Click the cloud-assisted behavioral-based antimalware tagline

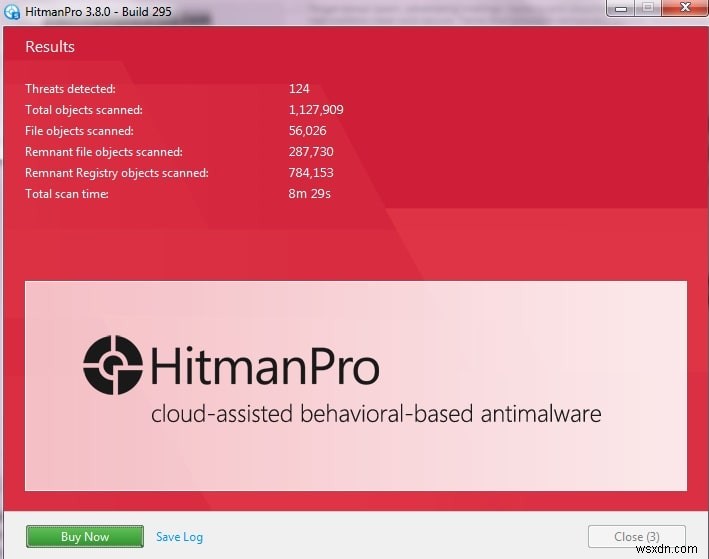[x=376, y=413]
